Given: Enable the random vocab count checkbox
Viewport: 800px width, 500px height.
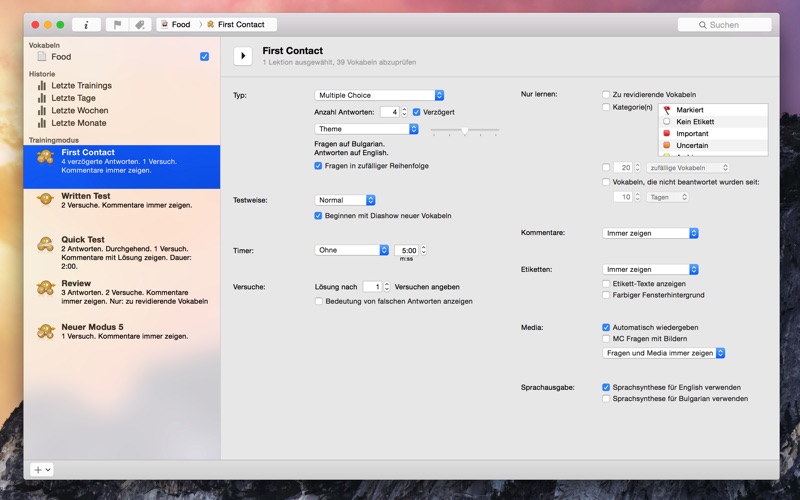Looking at the screenshot, I should tap(606, 167).
